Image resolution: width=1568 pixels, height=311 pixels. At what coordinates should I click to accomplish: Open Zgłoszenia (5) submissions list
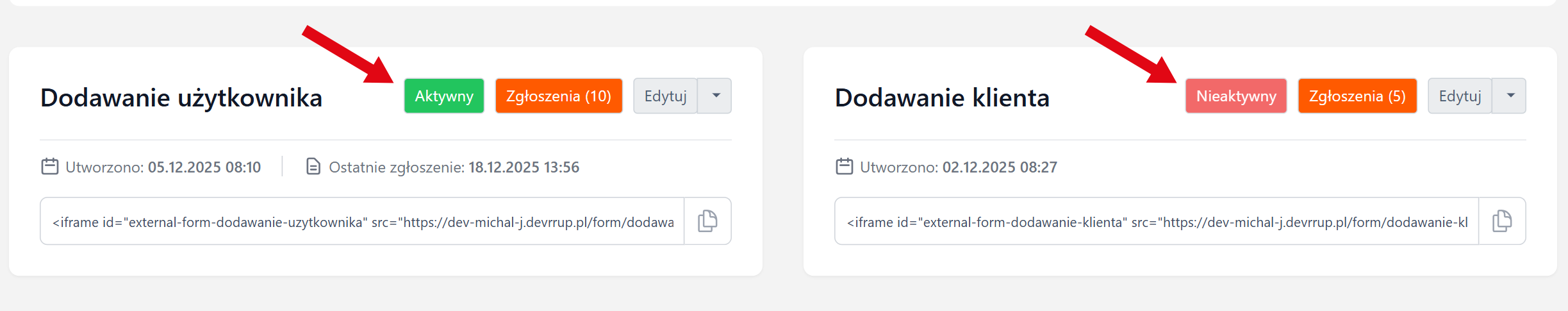click(1357, 96)
